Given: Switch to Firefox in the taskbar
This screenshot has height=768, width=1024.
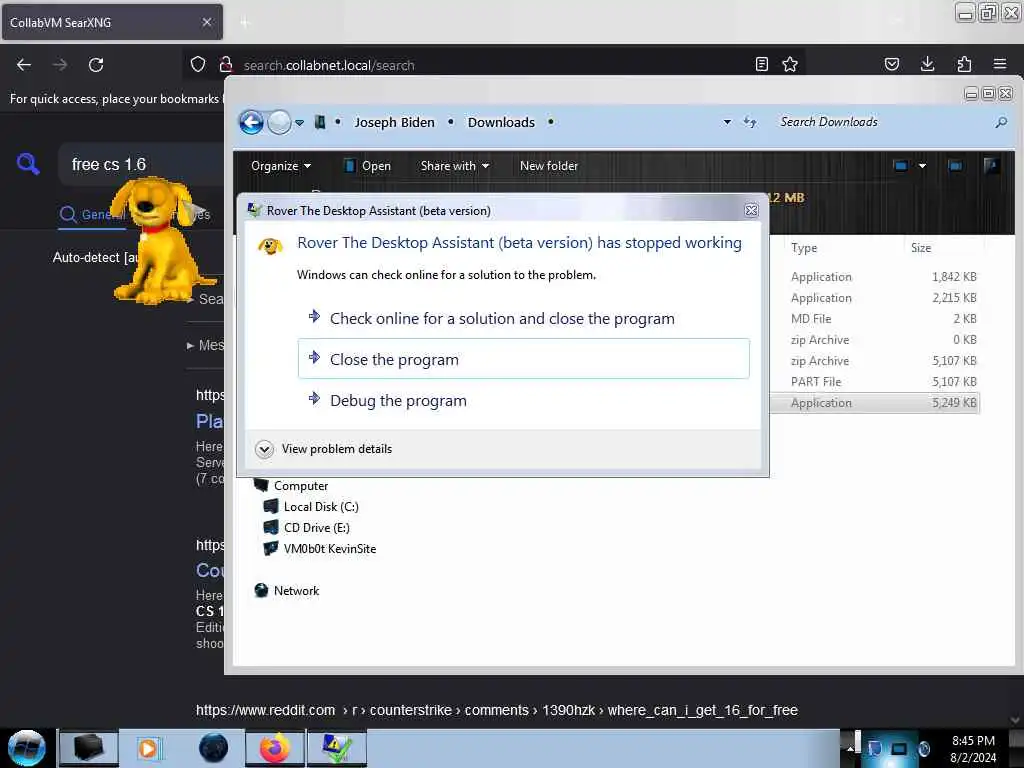Looking at the screenshot, I should (275, 748).
